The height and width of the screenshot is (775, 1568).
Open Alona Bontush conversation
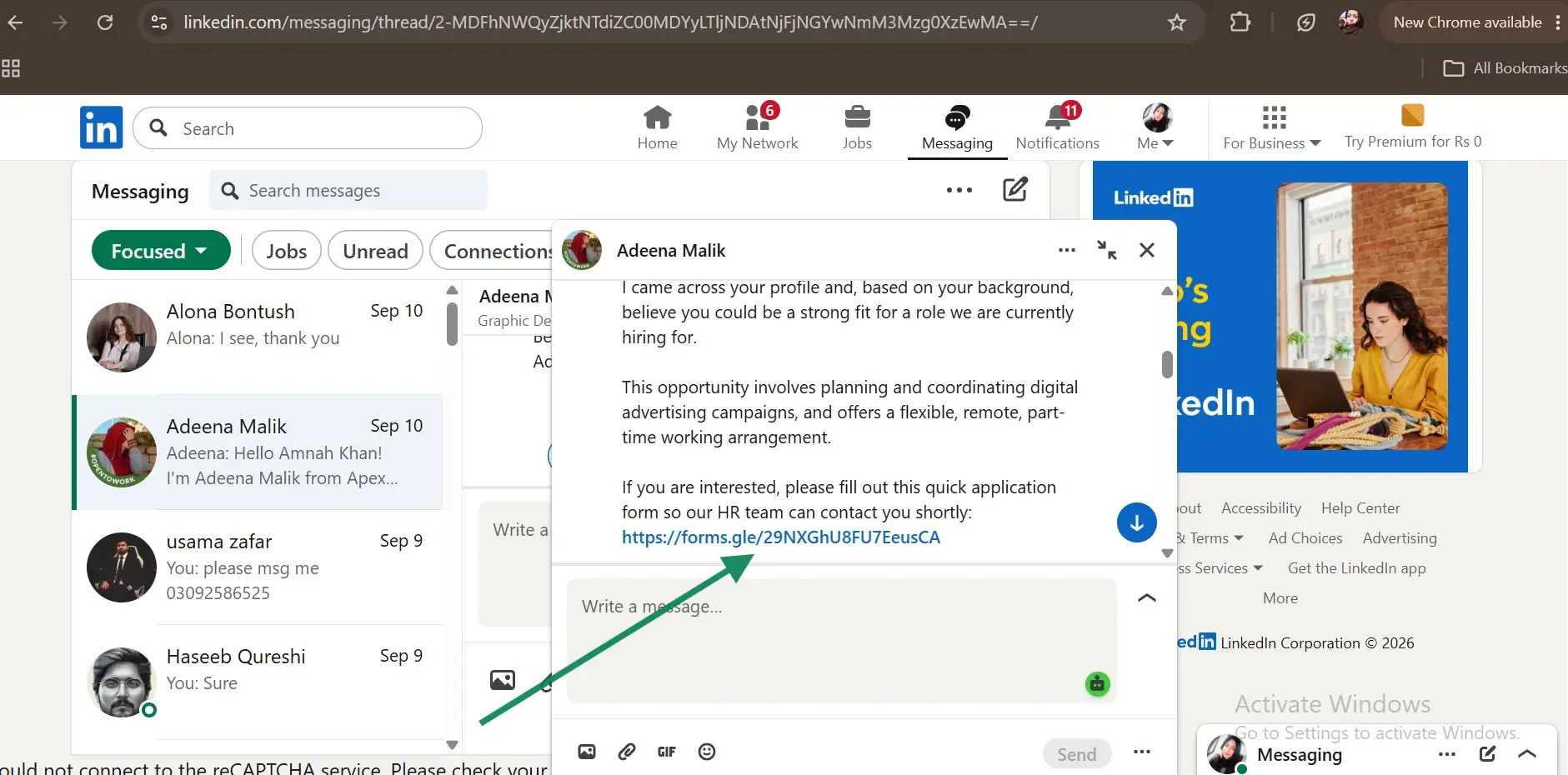(258, 337)
